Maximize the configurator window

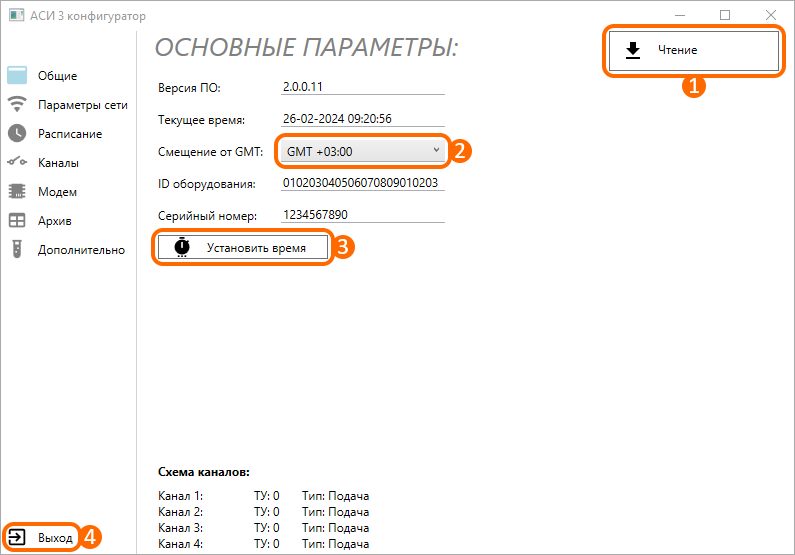(725, 15)
